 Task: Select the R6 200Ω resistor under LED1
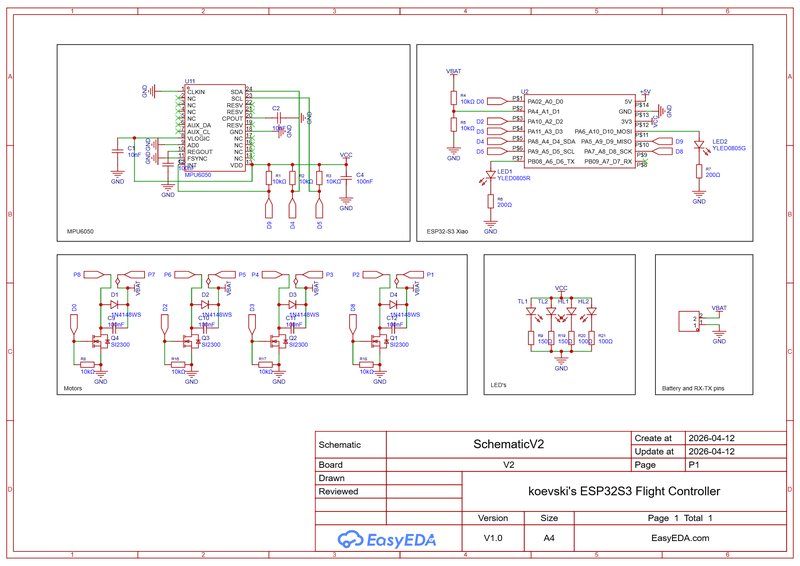(491, 202)
